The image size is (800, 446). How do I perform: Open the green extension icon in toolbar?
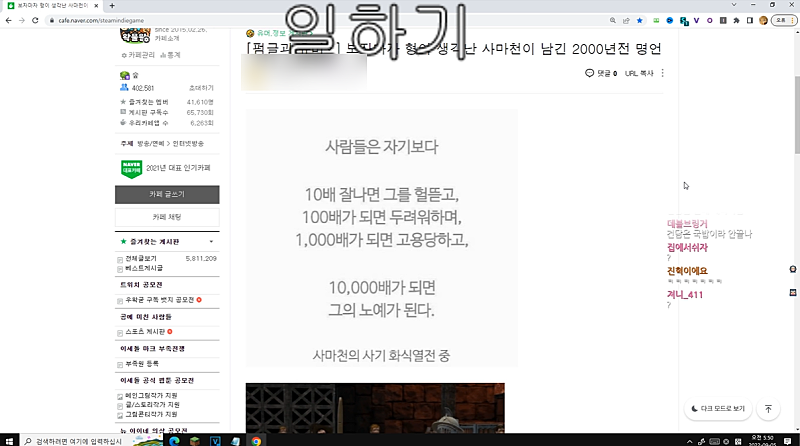click(x=656, y=20)
